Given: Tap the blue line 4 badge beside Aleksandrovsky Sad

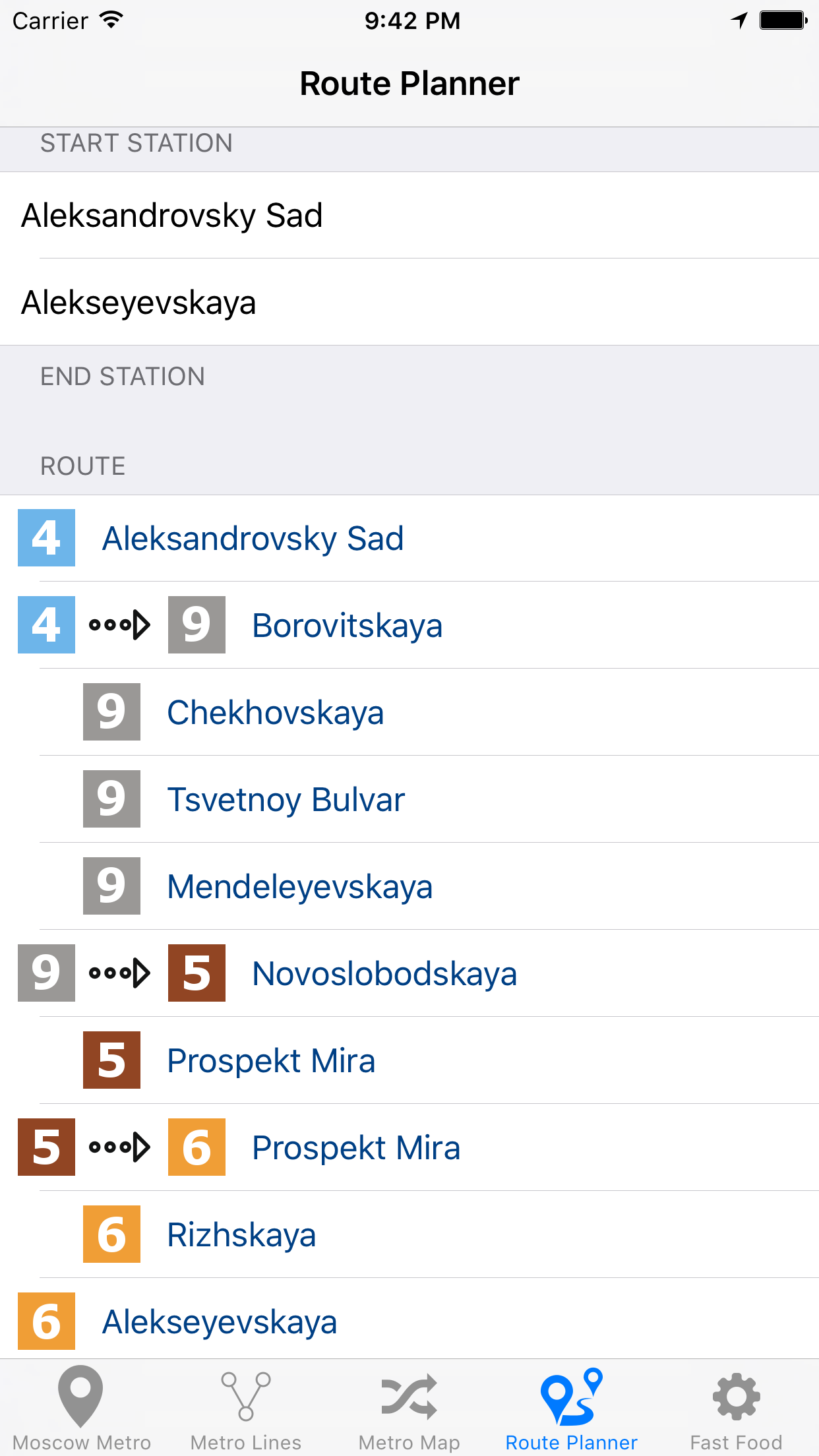Looking at the screenshot, I should coord(46,537).
